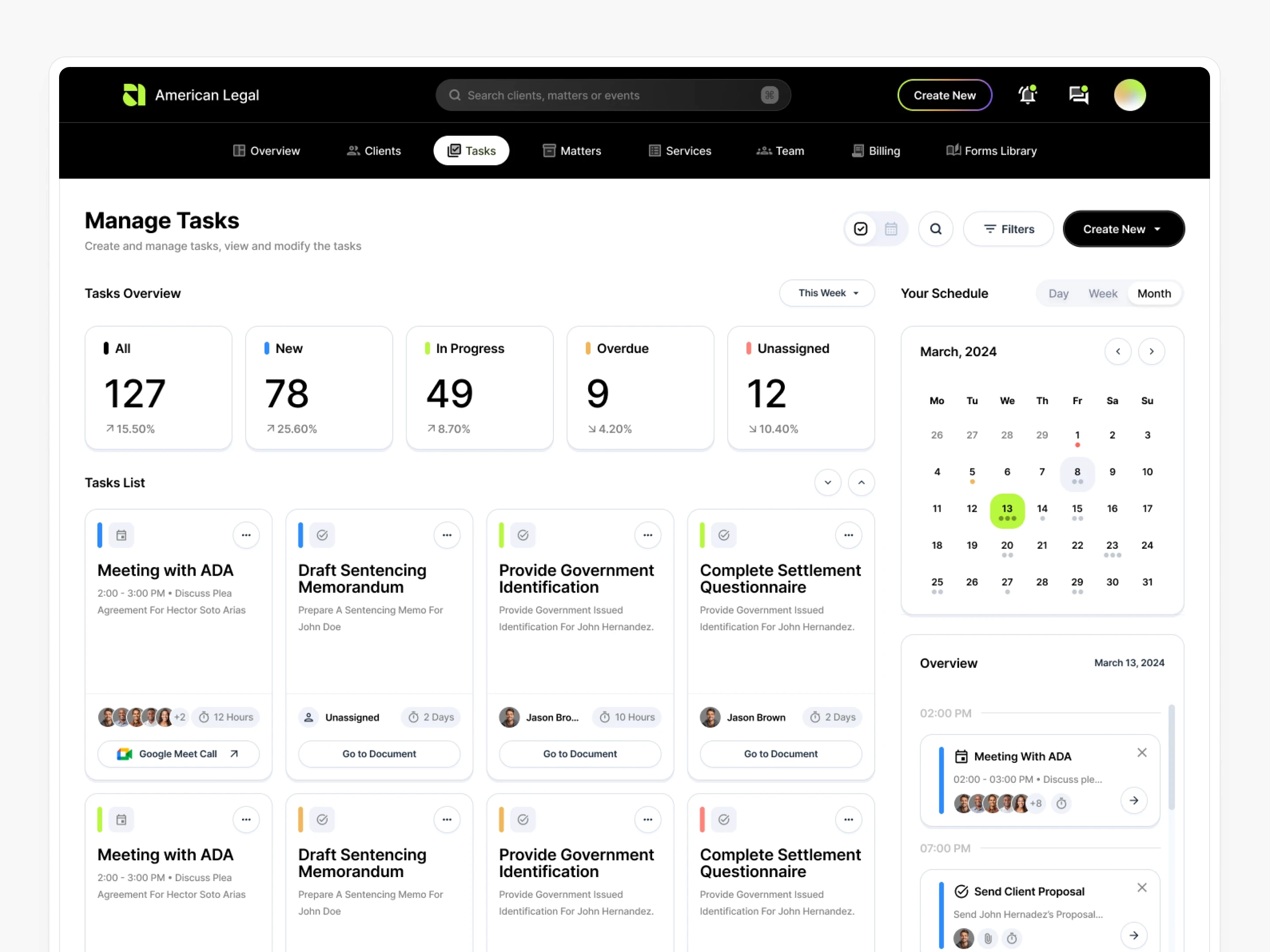
Task: Open three-dot menu on first Meeting with ADA card
Action: 246,535
